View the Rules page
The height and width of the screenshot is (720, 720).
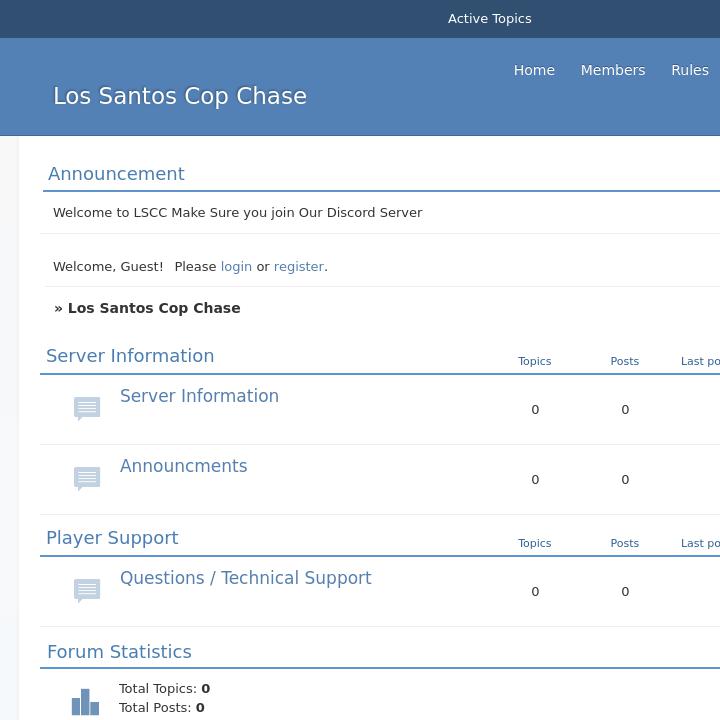click(x=689, y=70)
